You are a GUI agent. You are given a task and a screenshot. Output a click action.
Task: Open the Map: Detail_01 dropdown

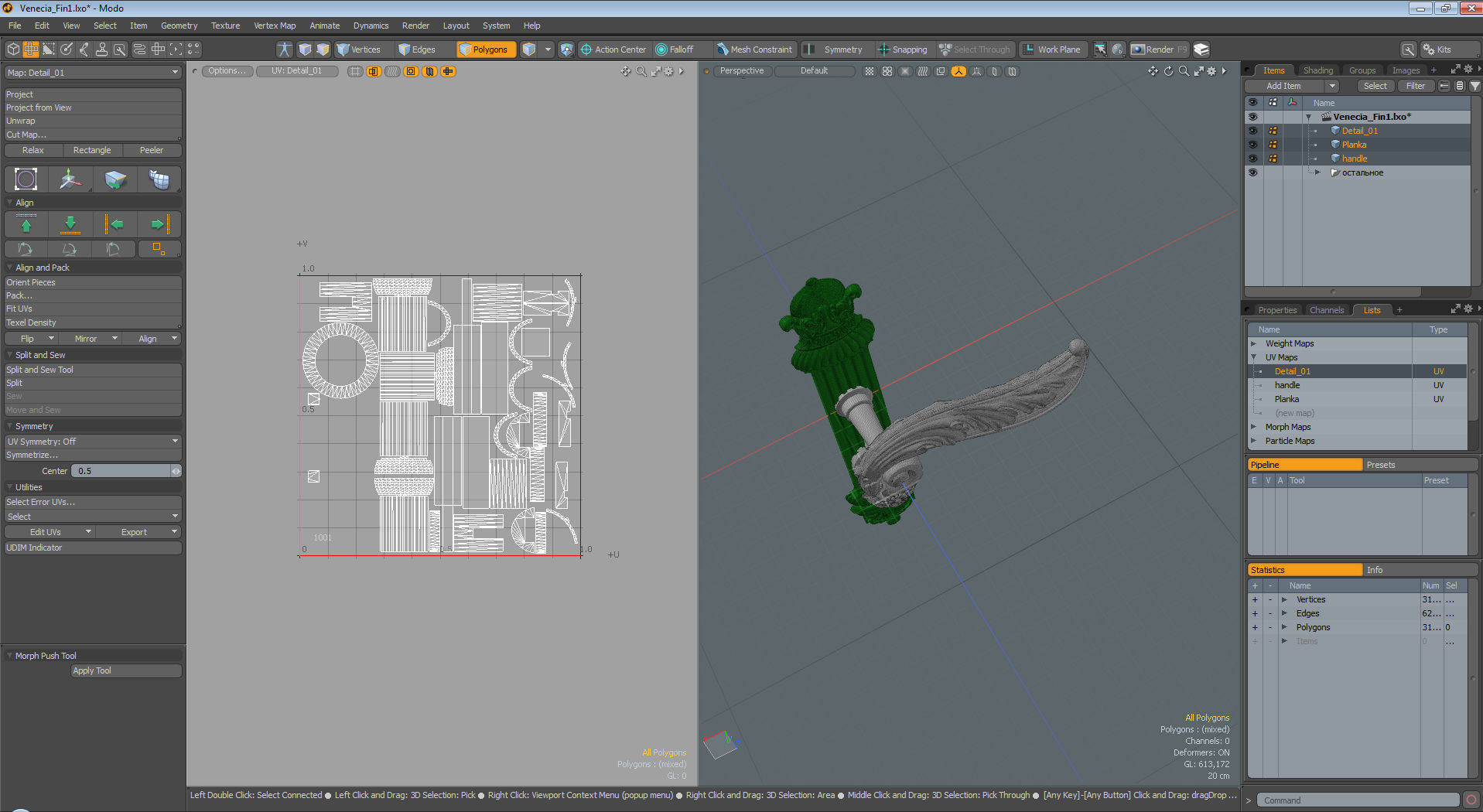93,73
